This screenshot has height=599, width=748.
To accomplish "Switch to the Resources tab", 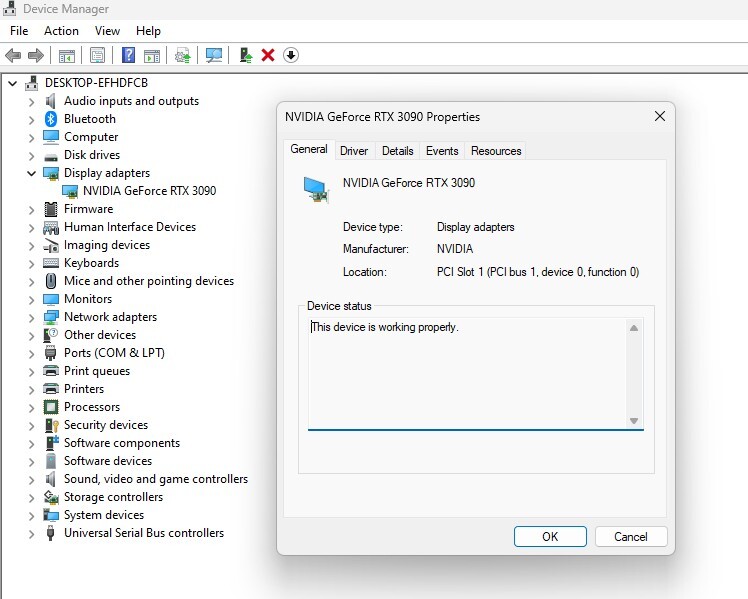I will pos(496,151).
